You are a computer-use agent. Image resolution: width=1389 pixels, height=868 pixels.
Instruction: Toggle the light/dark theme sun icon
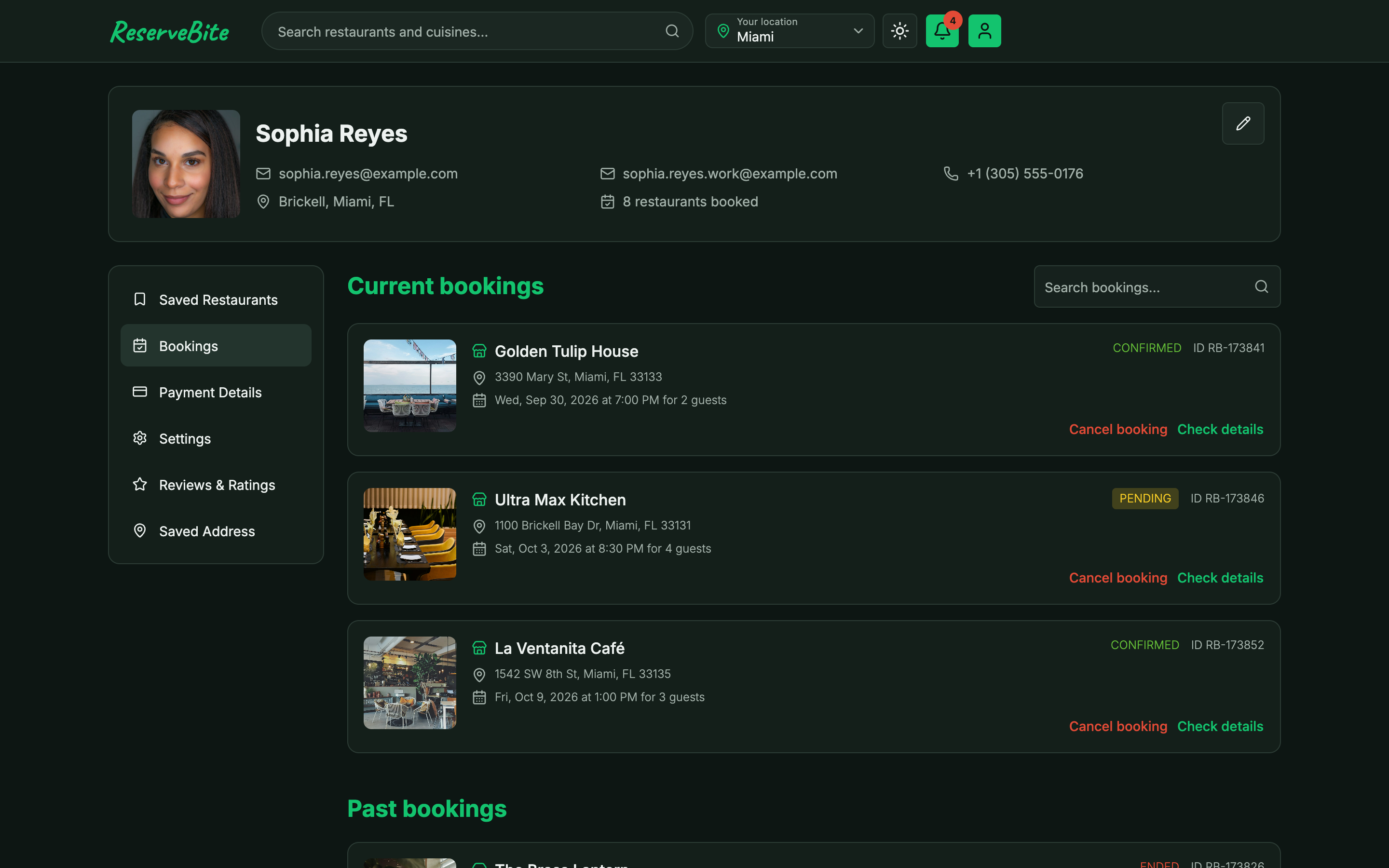pyautogui.click(x=899, y=31)
